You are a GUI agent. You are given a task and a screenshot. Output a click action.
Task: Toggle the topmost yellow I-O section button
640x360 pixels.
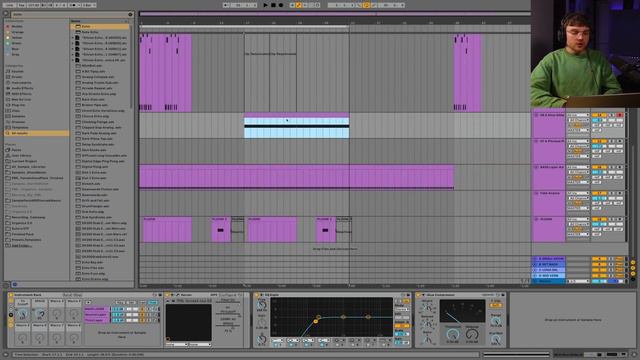[633, 262]
